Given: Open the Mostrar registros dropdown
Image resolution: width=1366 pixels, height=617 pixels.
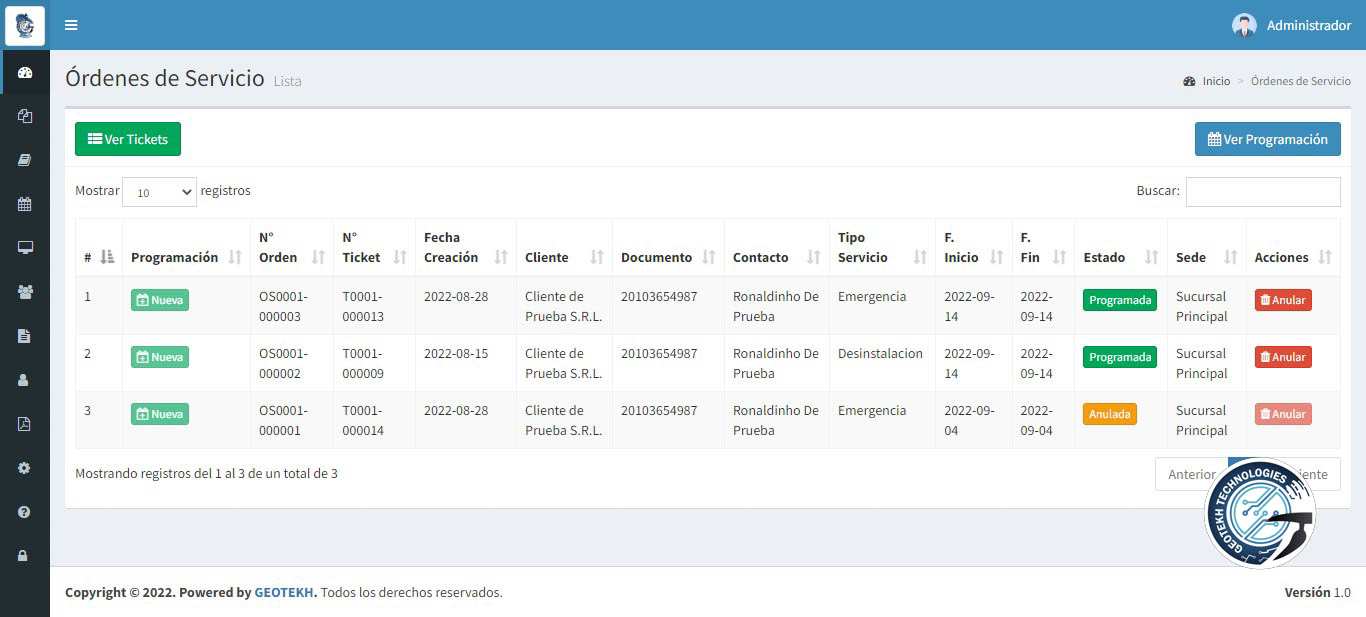Looking at the screenshot, I should [x=159, y=192].
